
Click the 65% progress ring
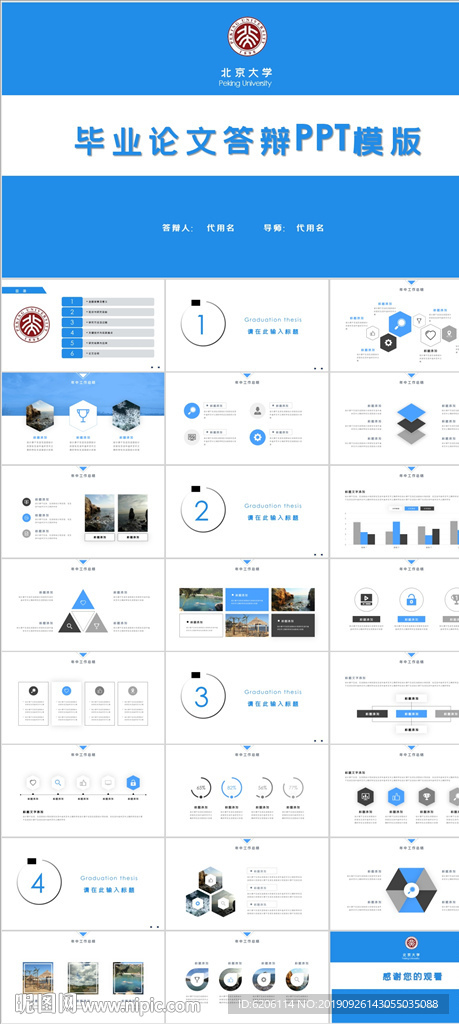coord(201,788)
